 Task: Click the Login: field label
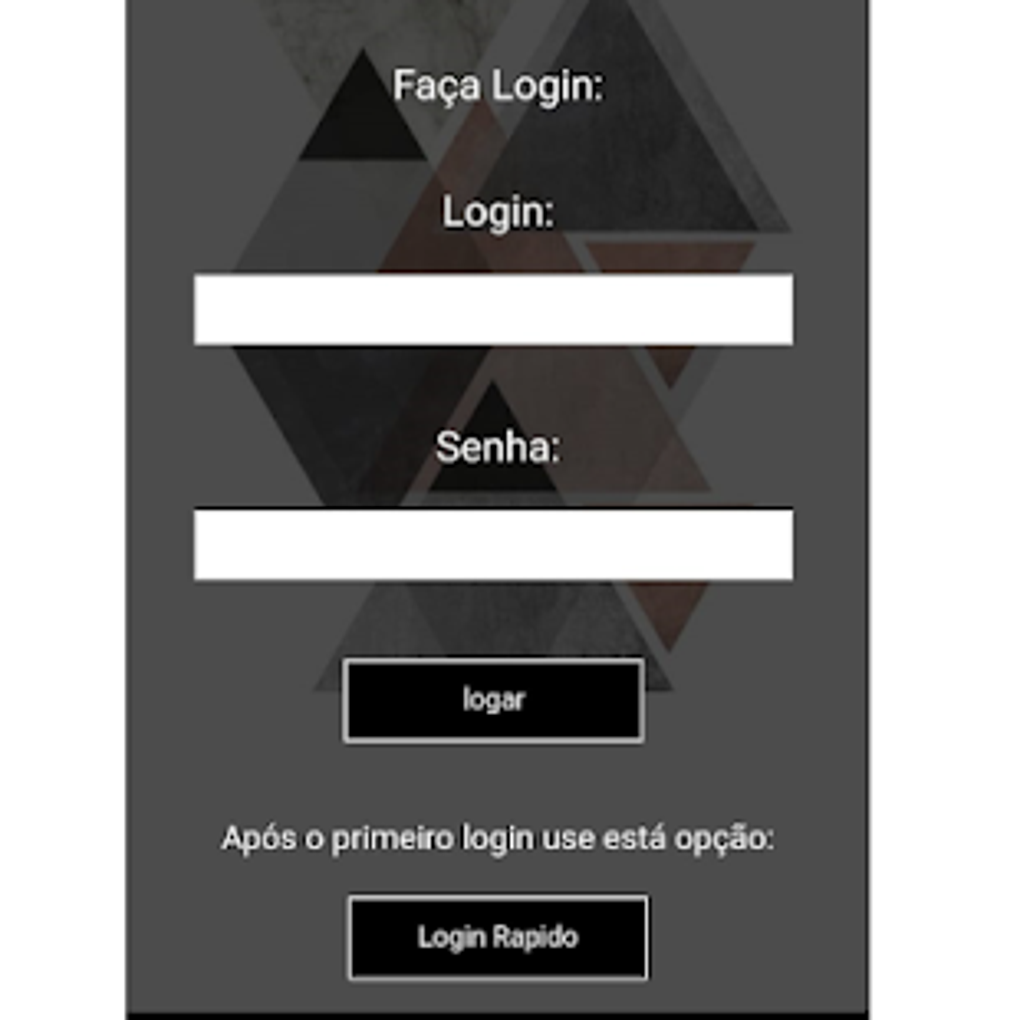(x=498, y=212)
